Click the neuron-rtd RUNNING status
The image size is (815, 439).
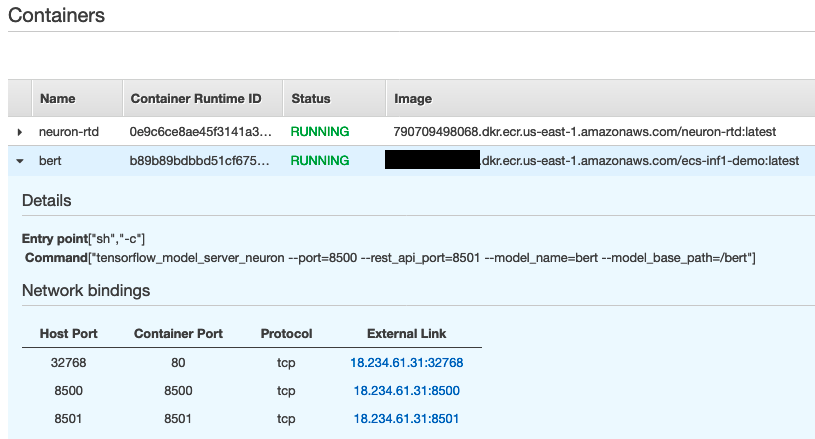[x=320, y=132]
